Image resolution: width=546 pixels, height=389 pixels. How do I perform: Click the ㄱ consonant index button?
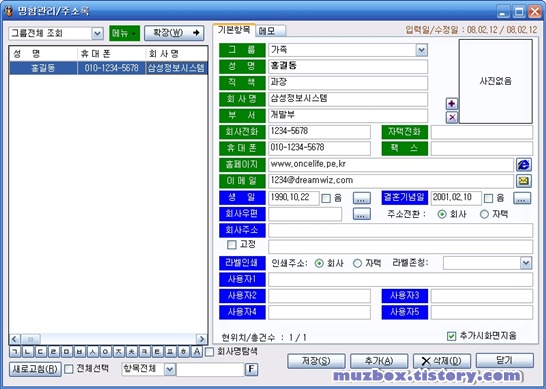pos(15,352)
